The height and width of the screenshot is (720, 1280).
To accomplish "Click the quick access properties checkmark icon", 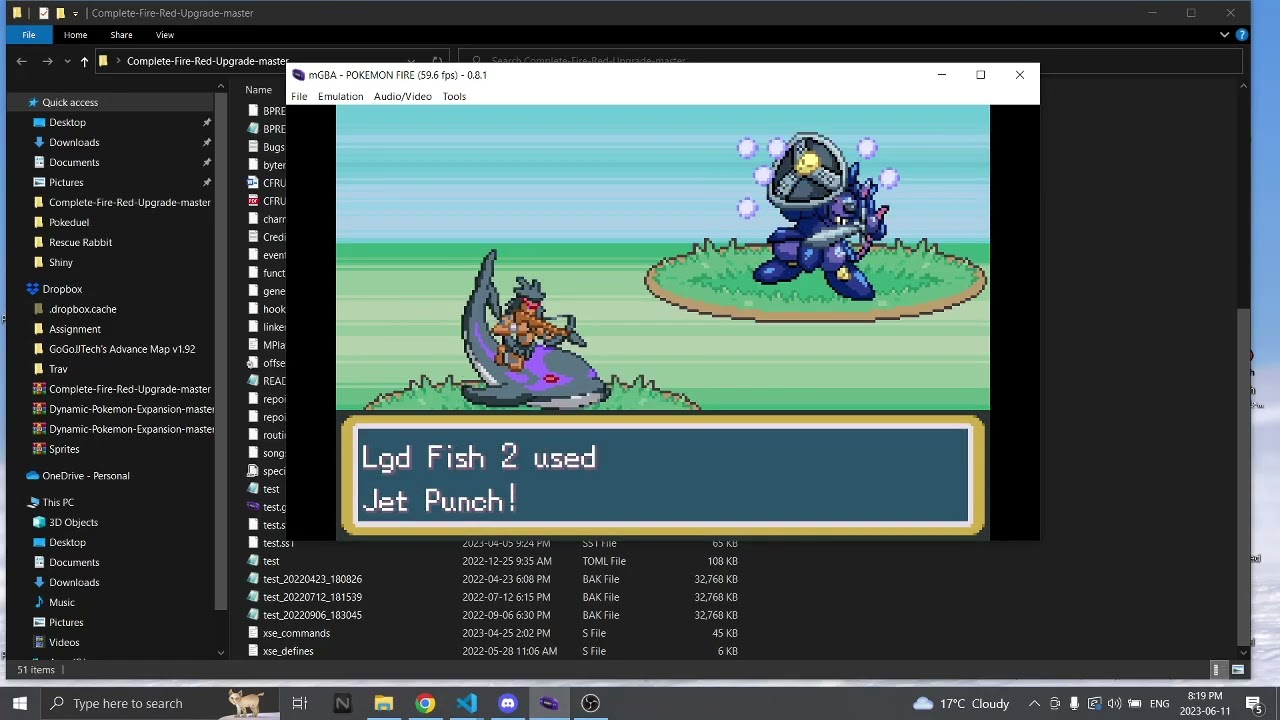I will coord(43,13).
